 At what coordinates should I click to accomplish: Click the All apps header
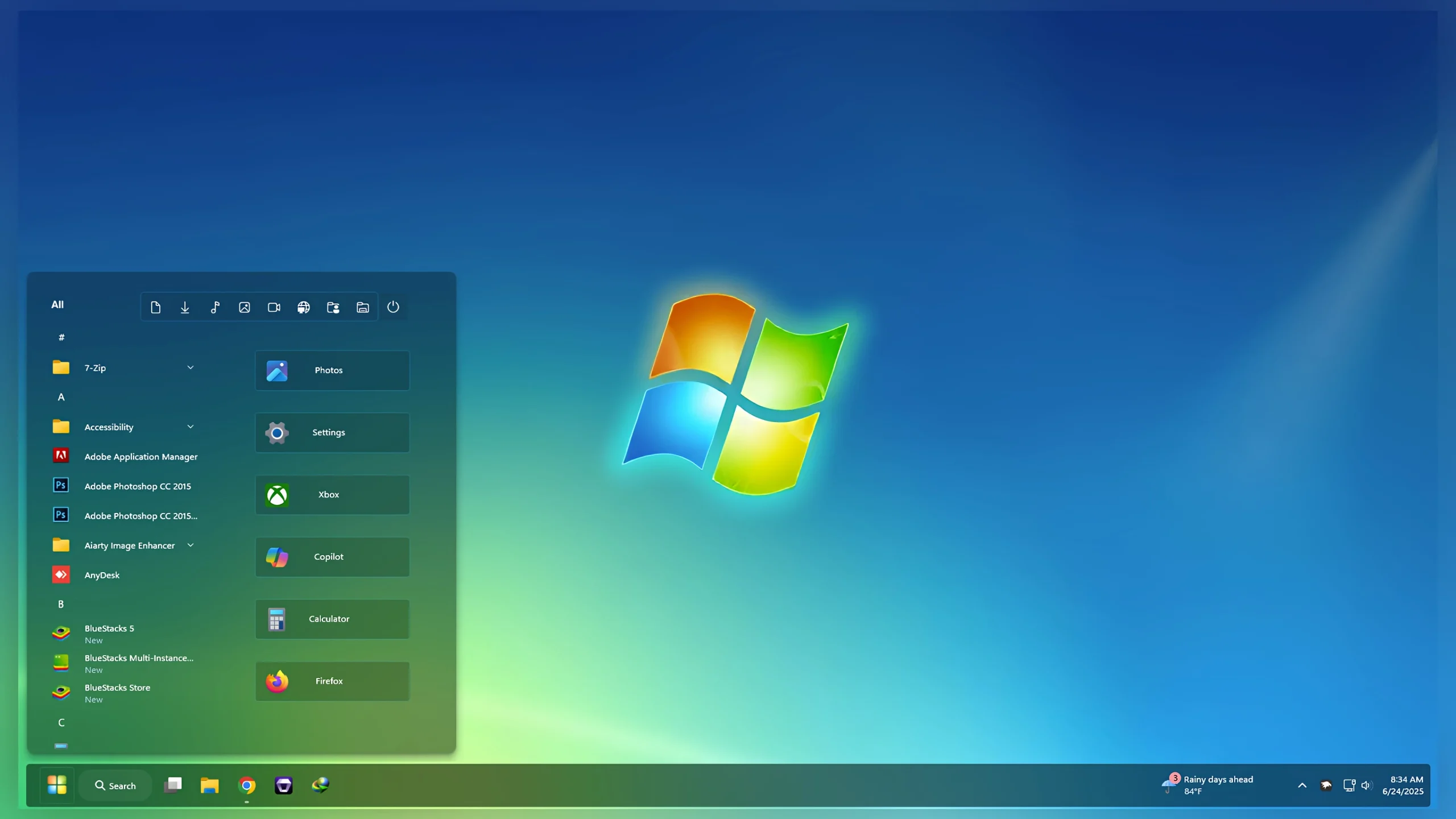(x=57, y=304)
